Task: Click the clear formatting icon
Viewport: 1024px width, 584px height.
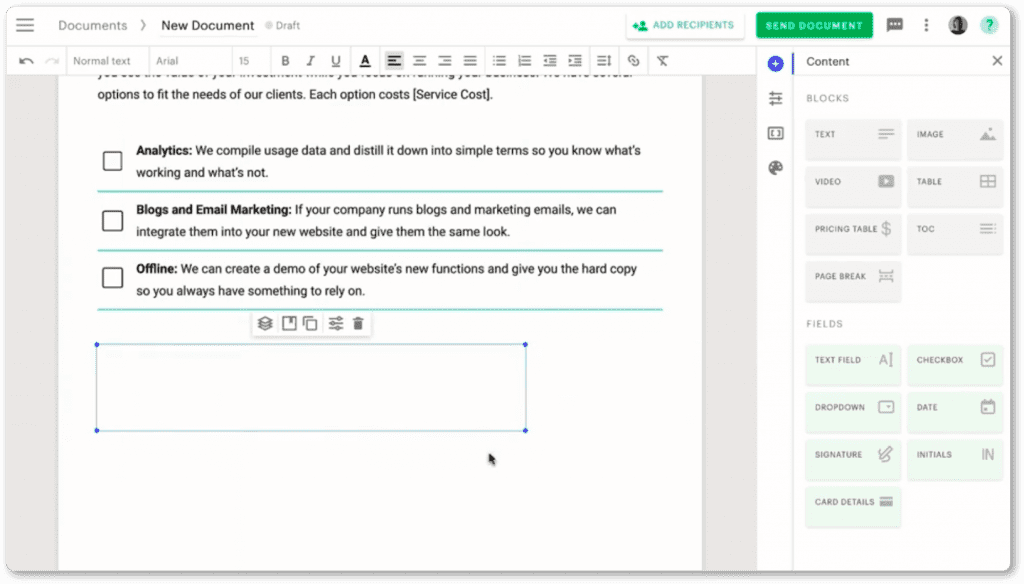Action: pos(662,61)
